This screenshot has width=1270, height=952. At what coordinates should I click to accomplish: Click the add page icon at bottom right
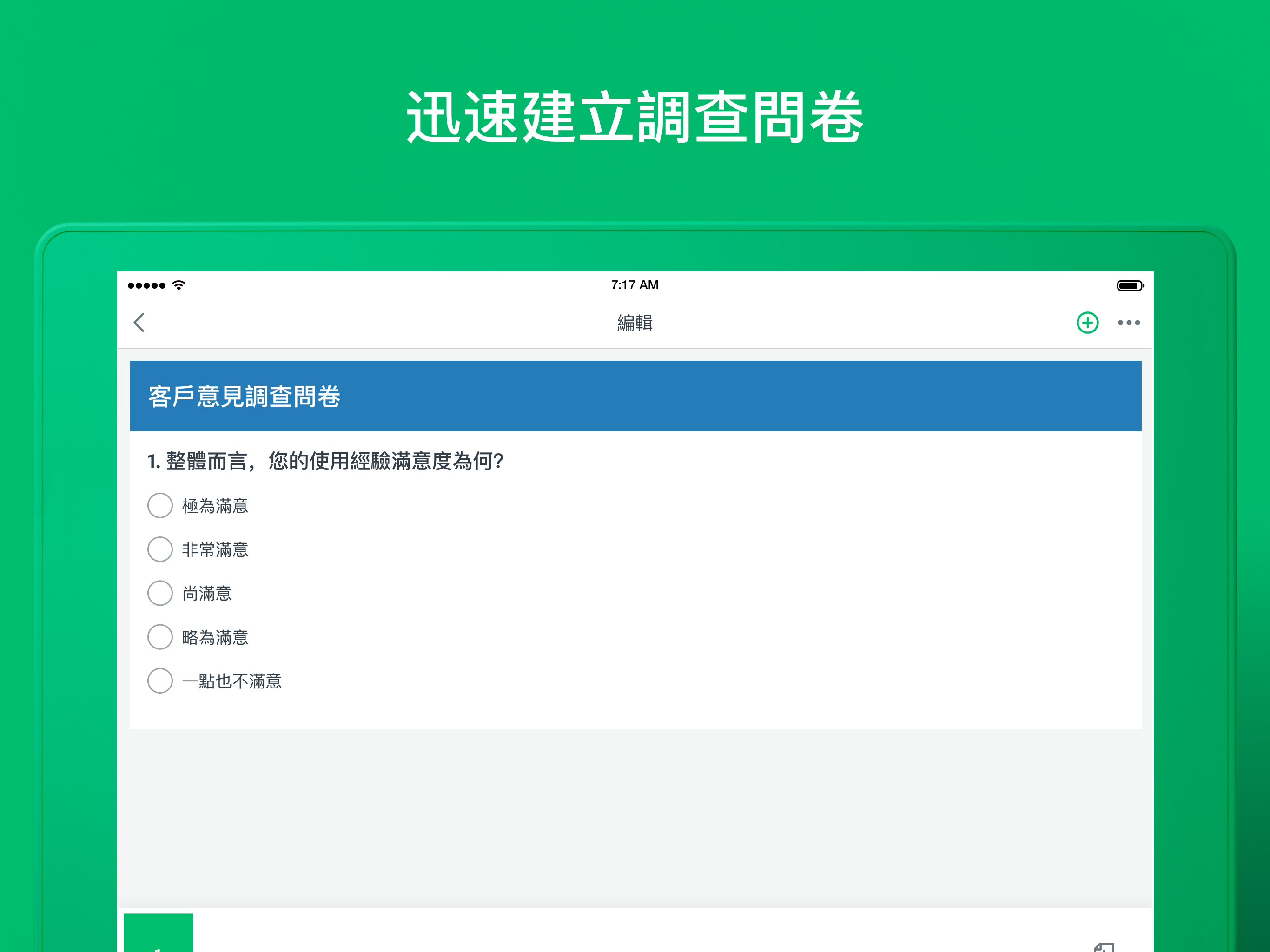[1104, 946]
